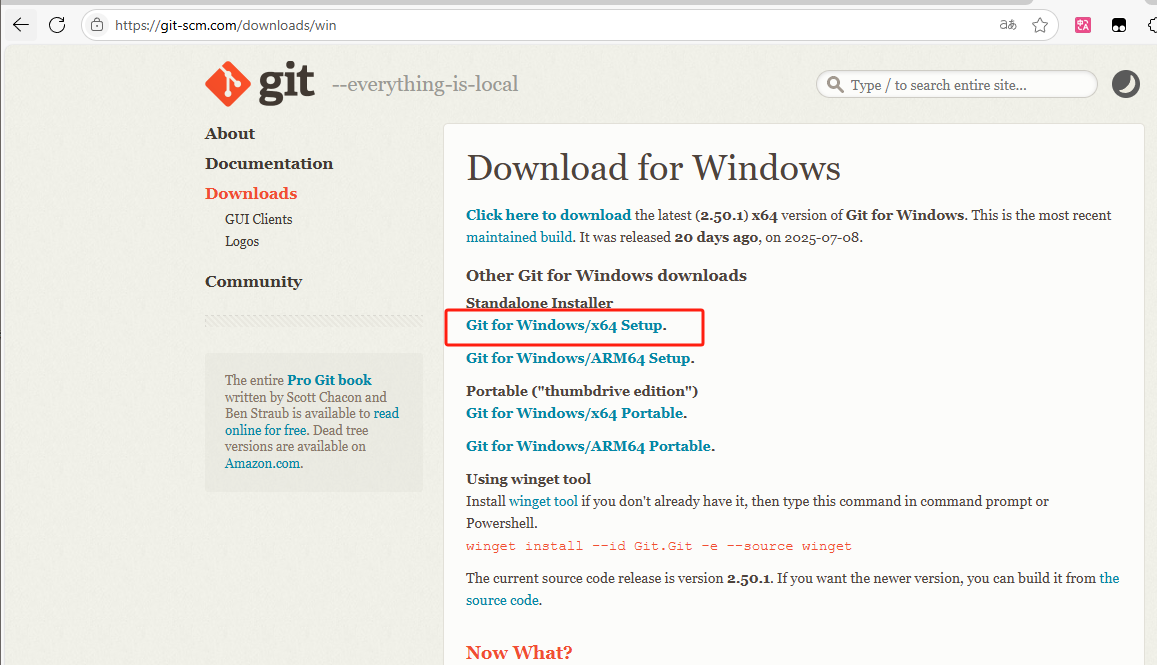Click the 'Using winget tool' heading
The height and width of the screenshot is (665, 1157).
click(528, 479)
